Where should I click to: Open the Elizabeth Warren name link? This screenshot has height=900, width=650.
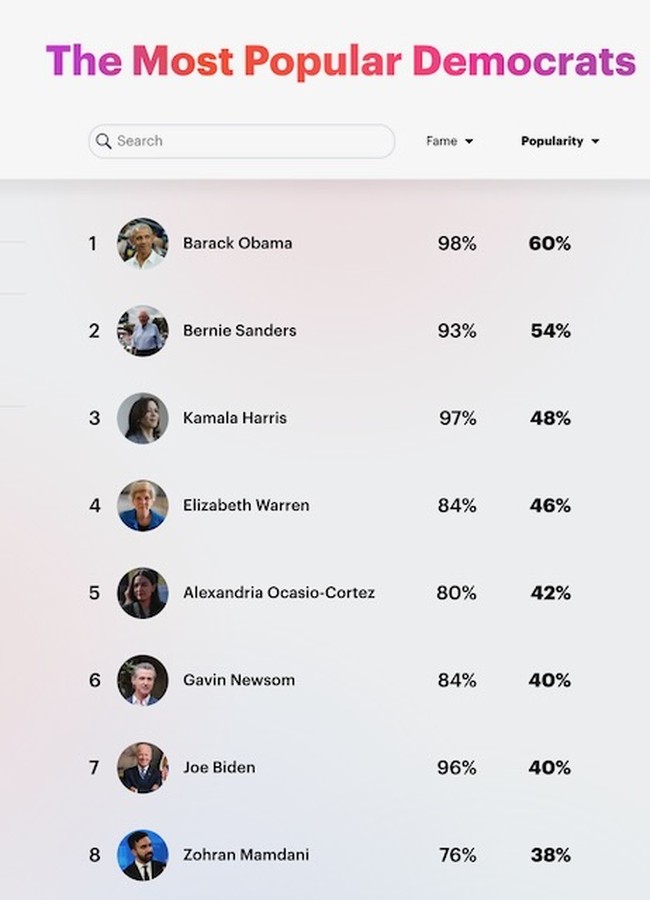(246, 505)
